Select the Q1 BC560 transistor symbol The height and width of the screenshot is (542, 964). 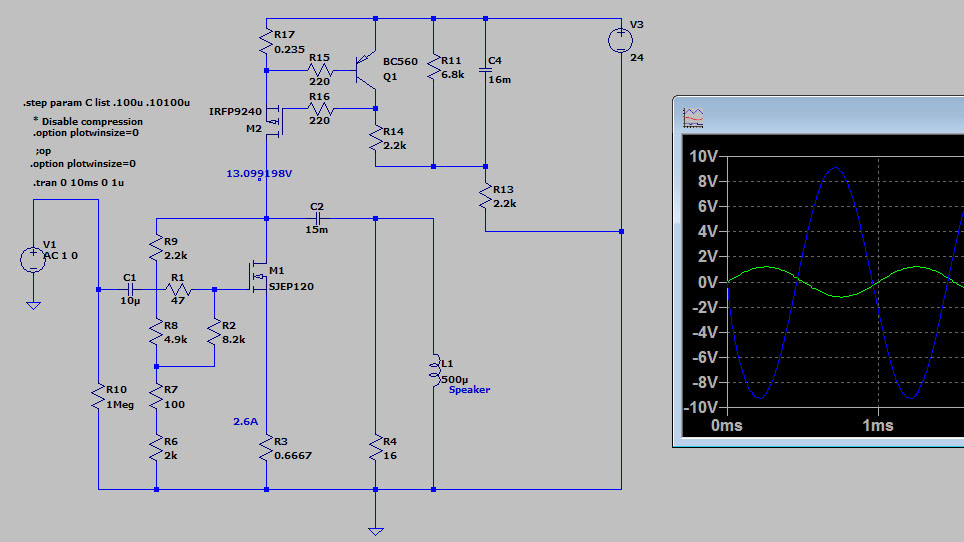click(366, 69)
